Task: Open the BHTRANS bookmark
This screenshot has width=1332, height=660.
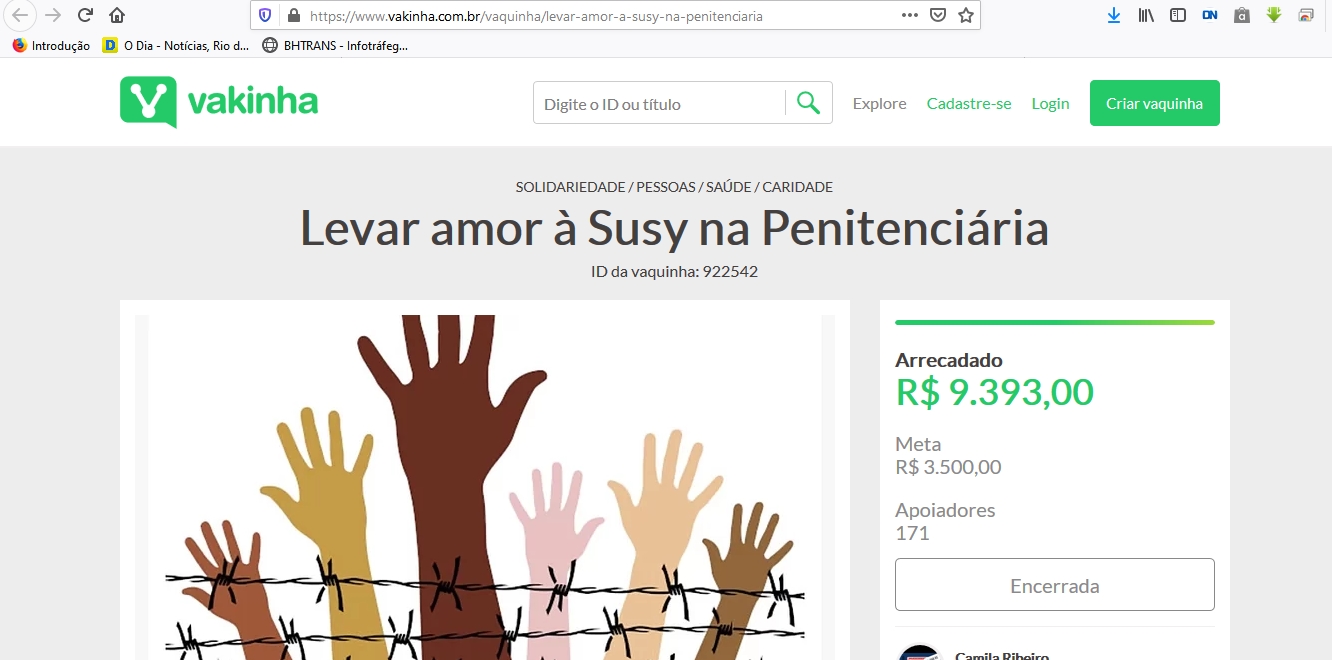Action: 335,45
